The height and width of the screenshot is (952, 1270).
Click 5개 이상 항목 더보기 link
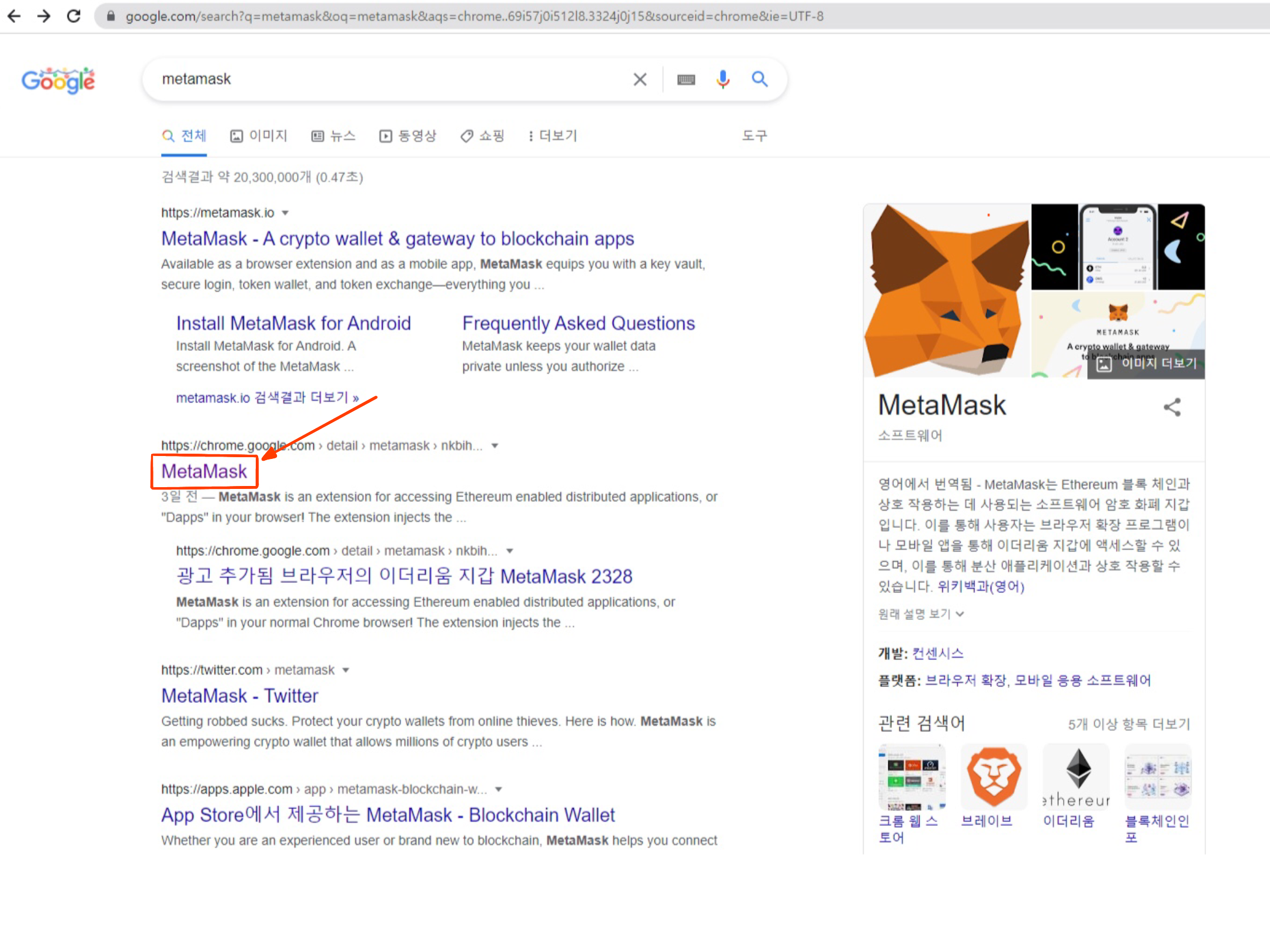1129,724
